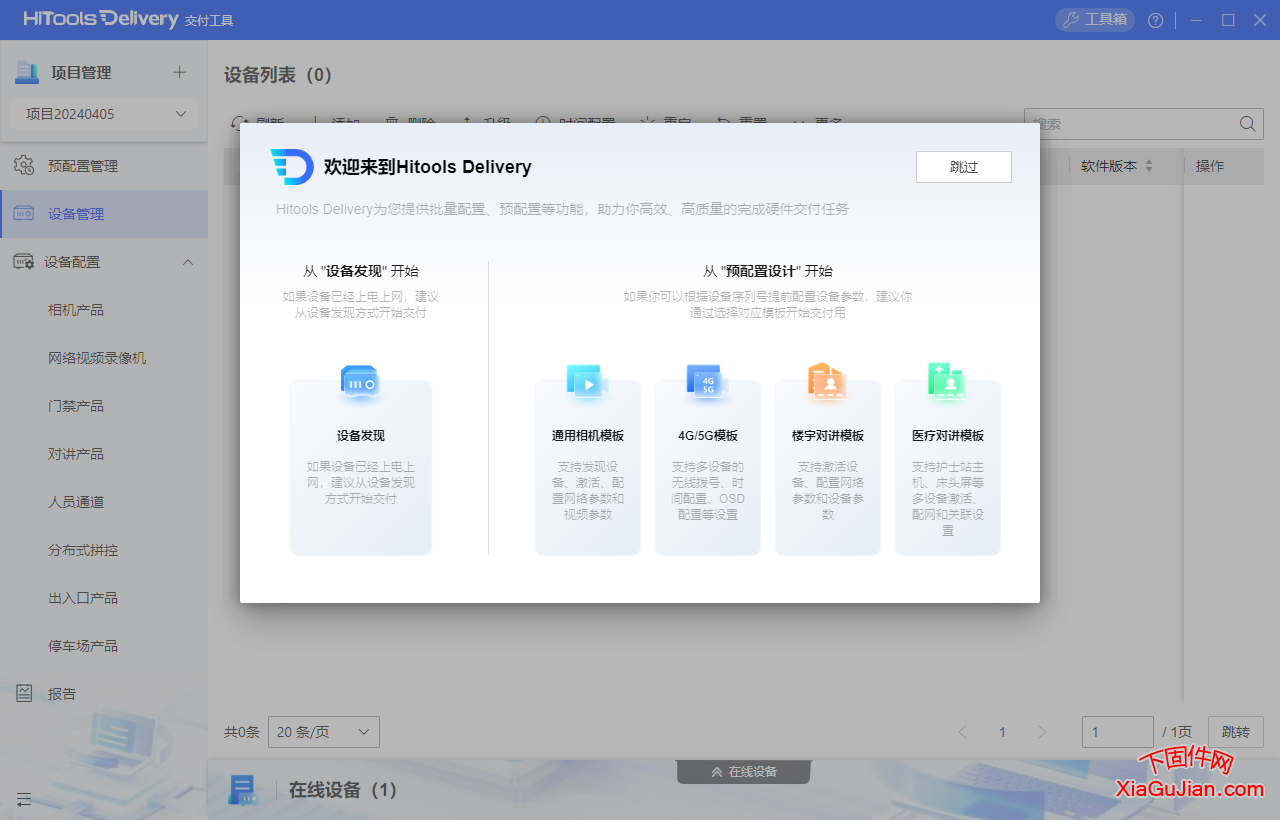The height and width of the screenshot is (820, 1280).
Task: Click the 楼宇对讲模板 orange icon
Action: [827, 383]
